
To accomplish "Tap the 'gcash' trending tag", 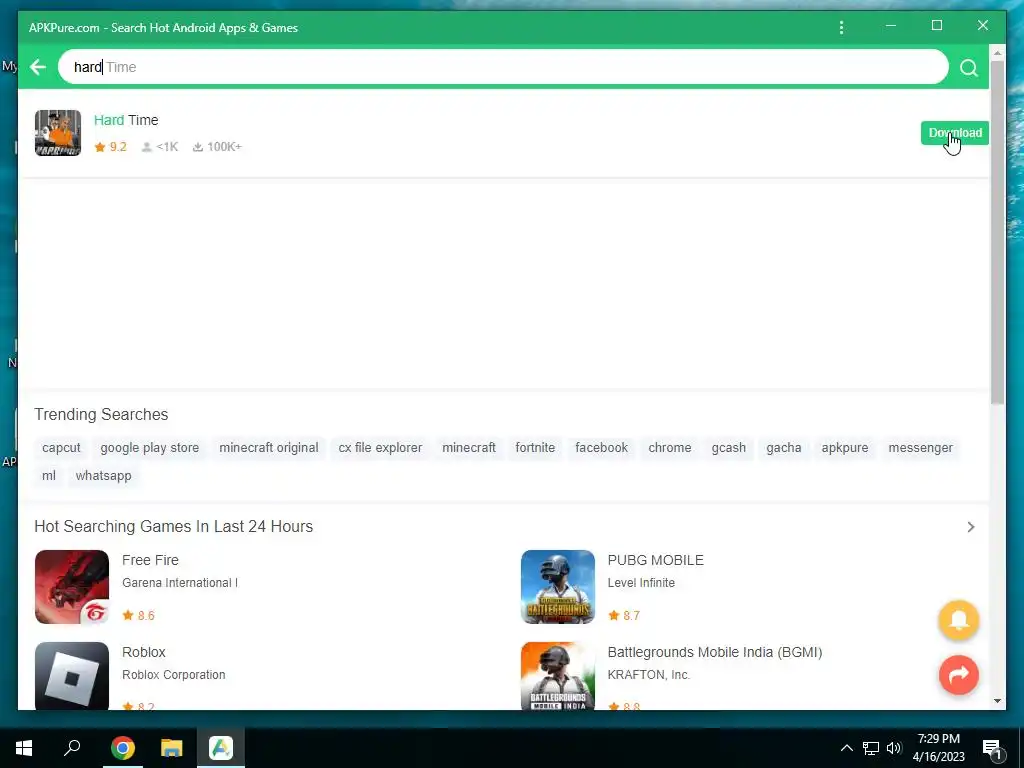I will click(728, 448).
